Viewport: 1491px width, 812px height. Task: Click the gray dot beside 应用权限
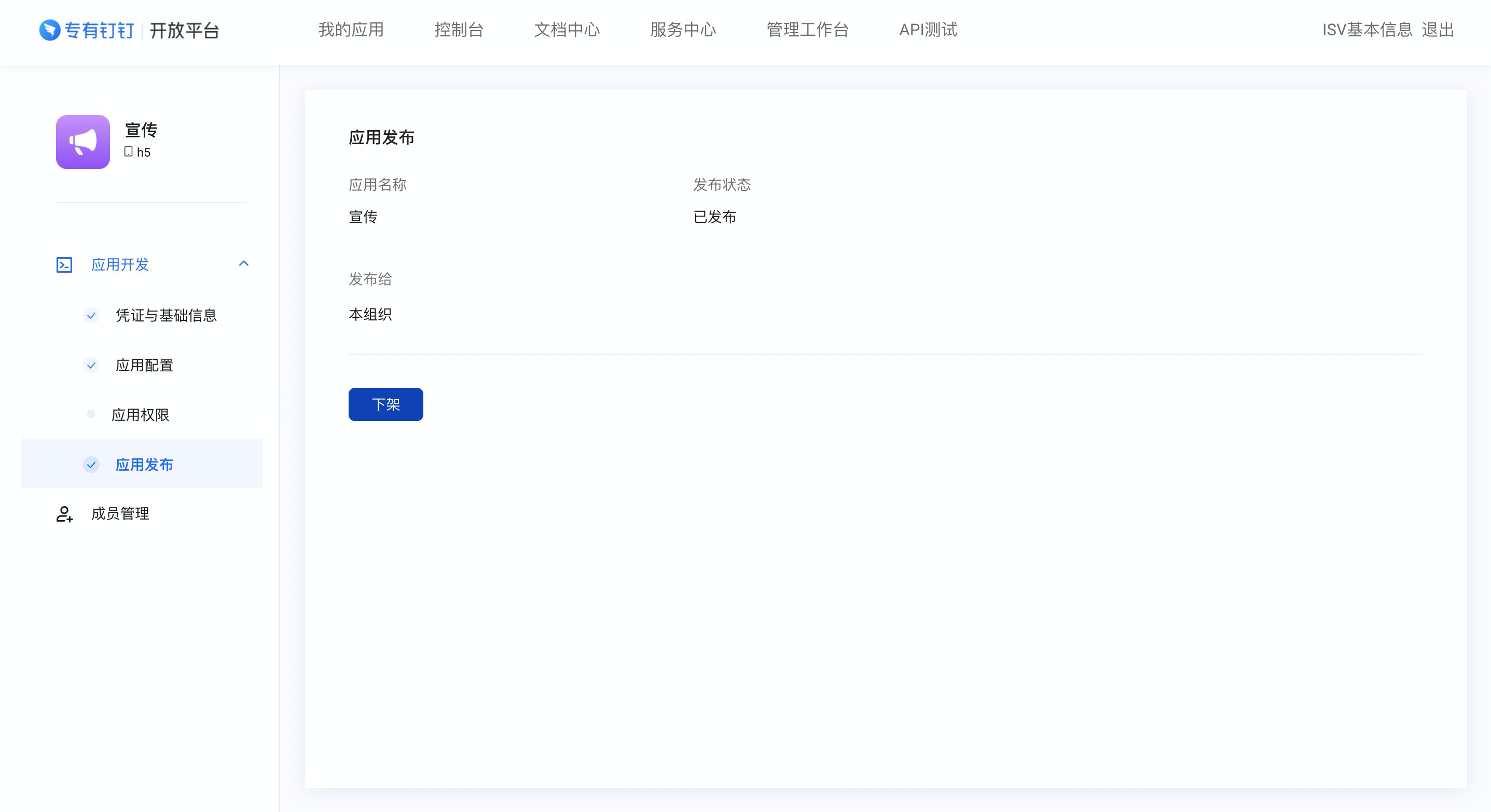click(x=91, y=414)
